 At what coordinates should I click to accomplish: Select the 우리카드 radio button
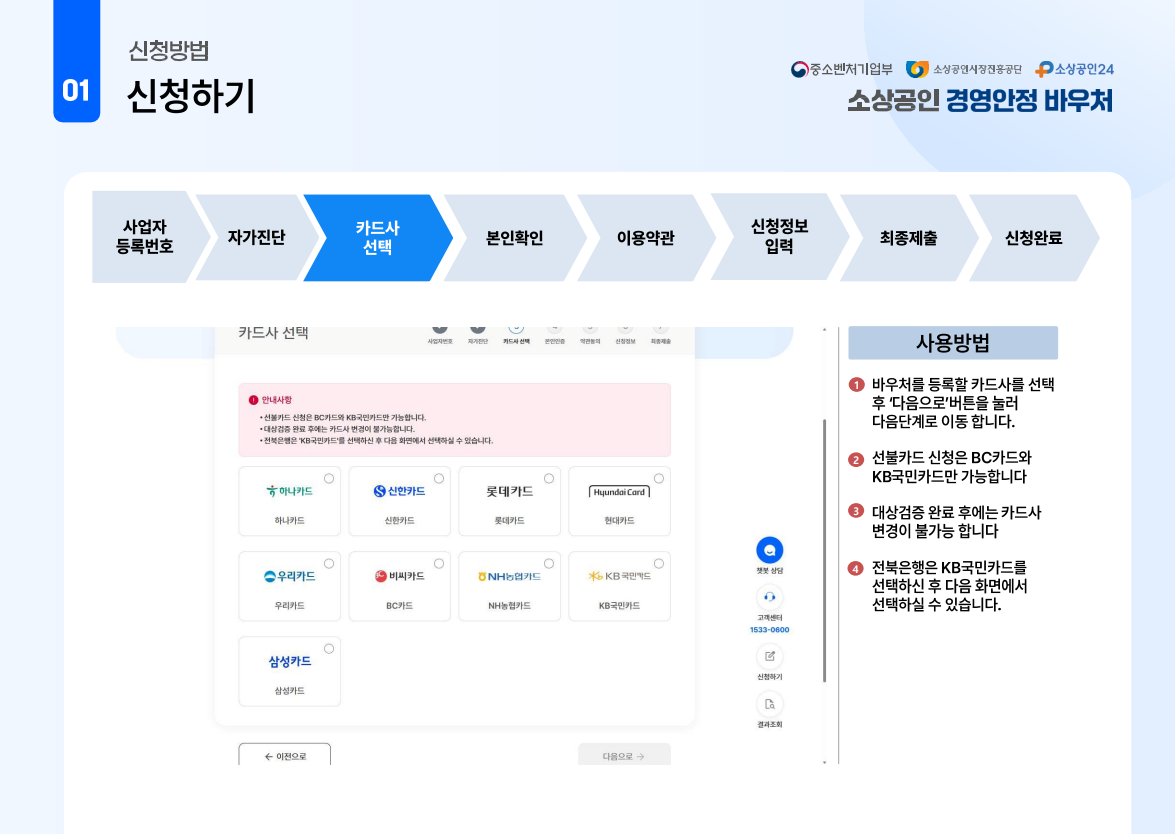point(329,563)
